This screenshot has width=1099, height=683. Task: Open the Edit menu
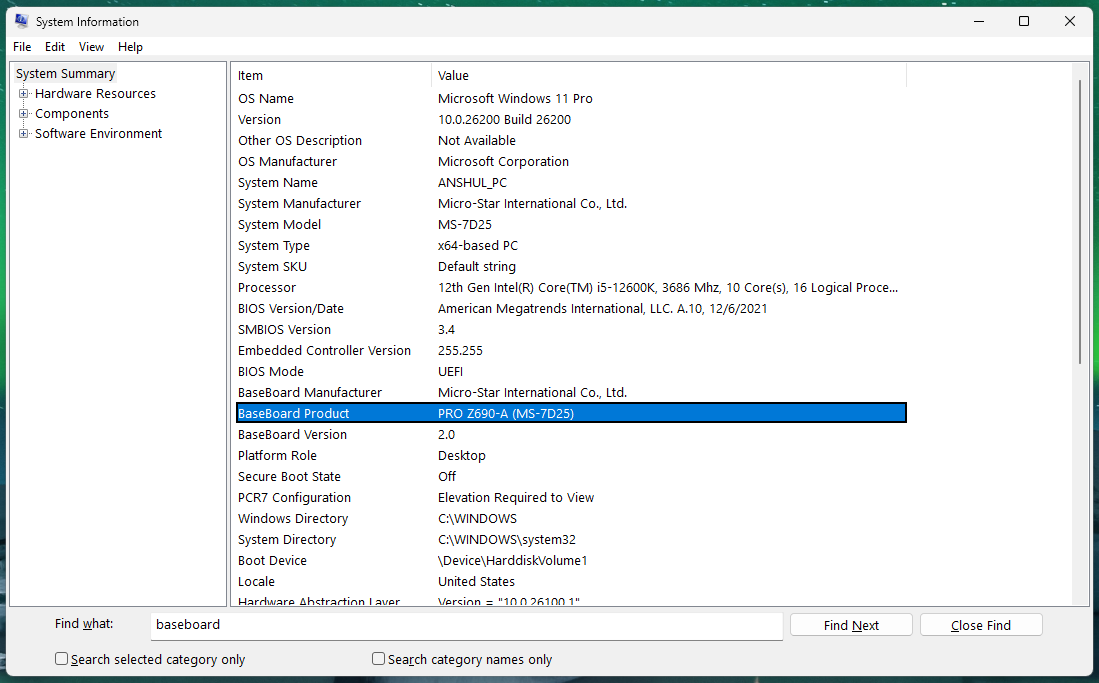pos(55,47)
